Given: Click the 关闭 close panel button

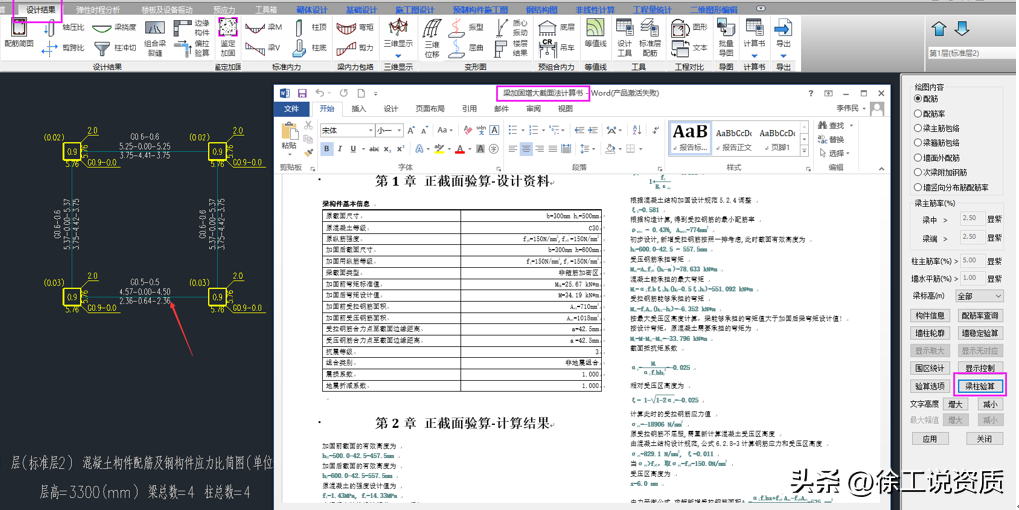Looking at the screenshot, I should 985,439.
